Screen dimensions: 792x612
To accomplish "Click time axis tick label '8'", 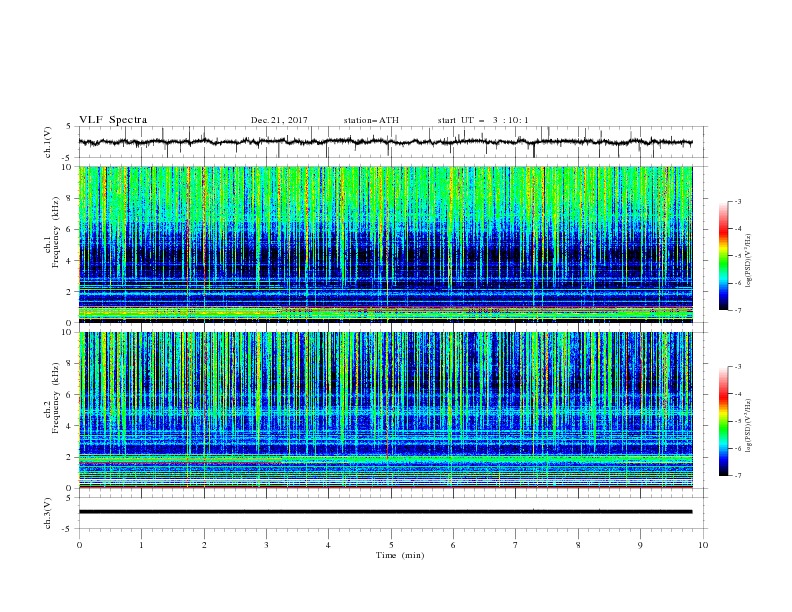I will (x=578, y=545).
